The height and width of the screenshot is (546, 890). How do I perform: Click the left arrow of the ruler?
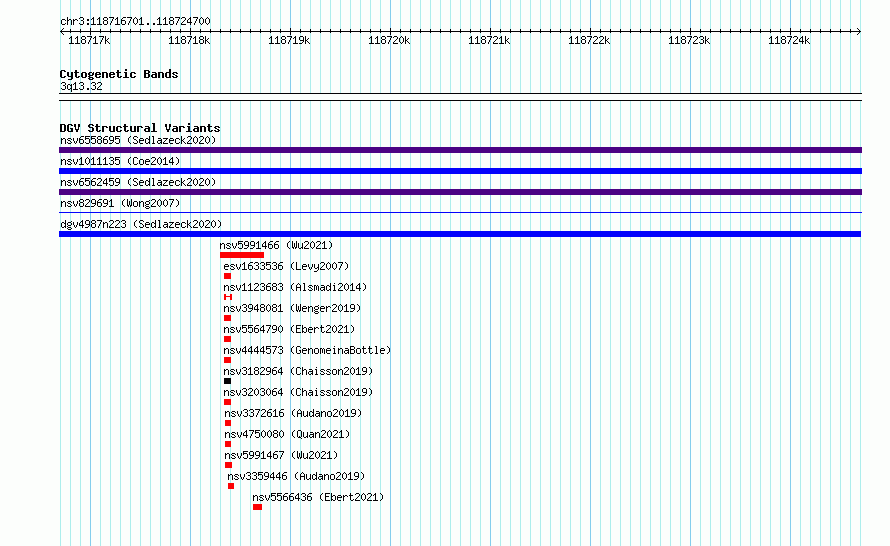[x=62, y=32]
